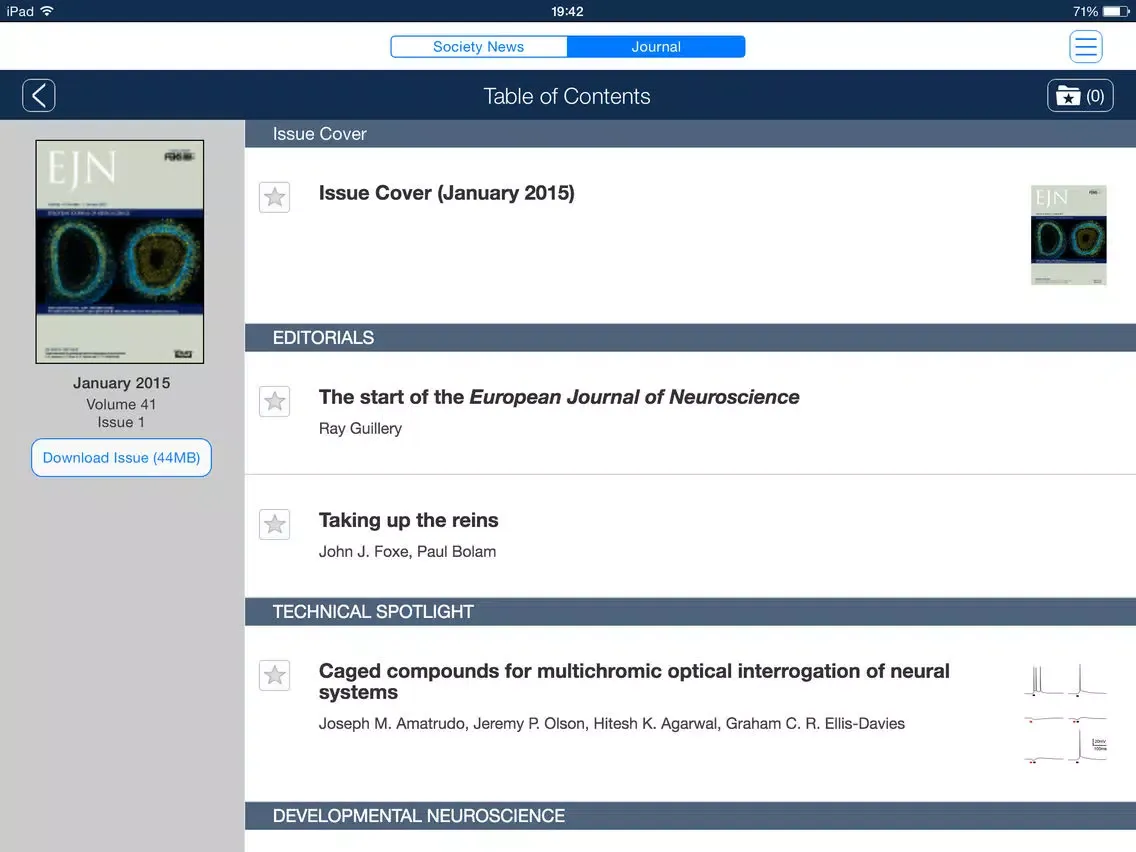Open the hamburger menu icon
Image resolution: width=1136 pixels, height=852 pixels.
coord(1085,46)
